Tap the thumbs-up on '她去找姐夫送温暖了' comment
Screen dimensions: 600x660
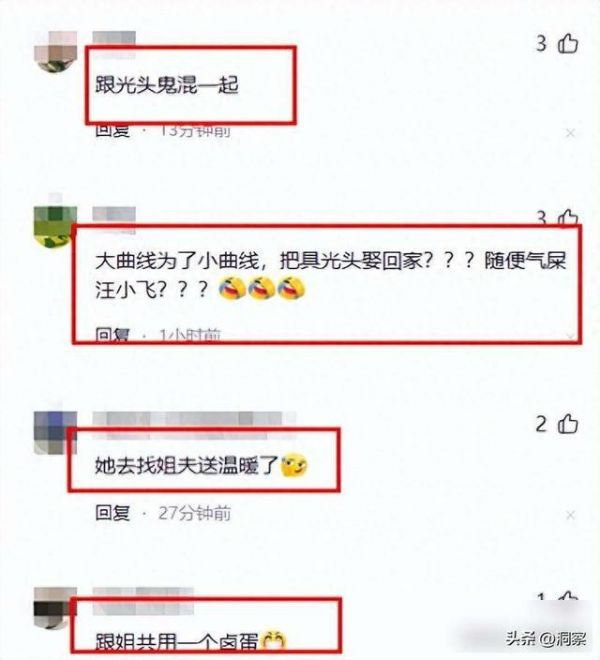pyautogui.click(x=568, y=423)
